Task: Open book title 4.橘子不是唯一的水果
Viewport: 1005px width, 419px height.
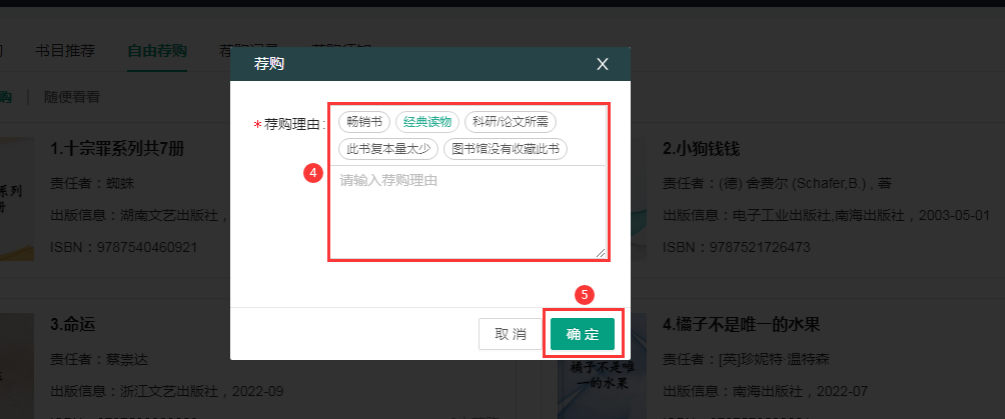Action: [741, 325]
